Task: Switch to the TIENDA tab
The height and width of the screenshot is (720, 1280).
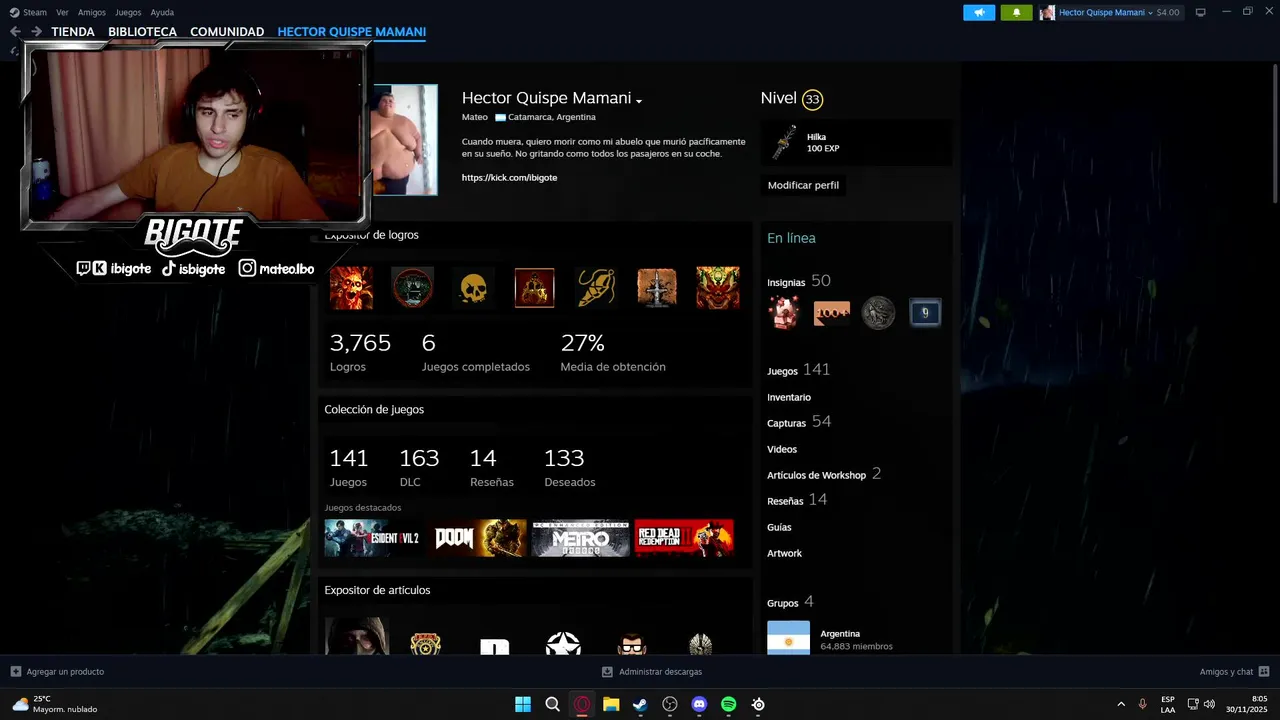Action: 73,32
